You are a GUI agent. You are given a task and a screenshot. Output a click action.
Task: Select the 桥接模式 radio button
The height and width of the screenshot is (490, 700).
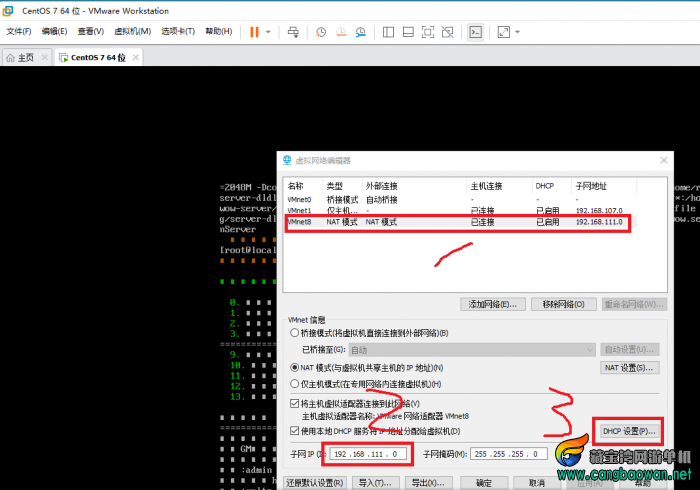coord(294,333)
